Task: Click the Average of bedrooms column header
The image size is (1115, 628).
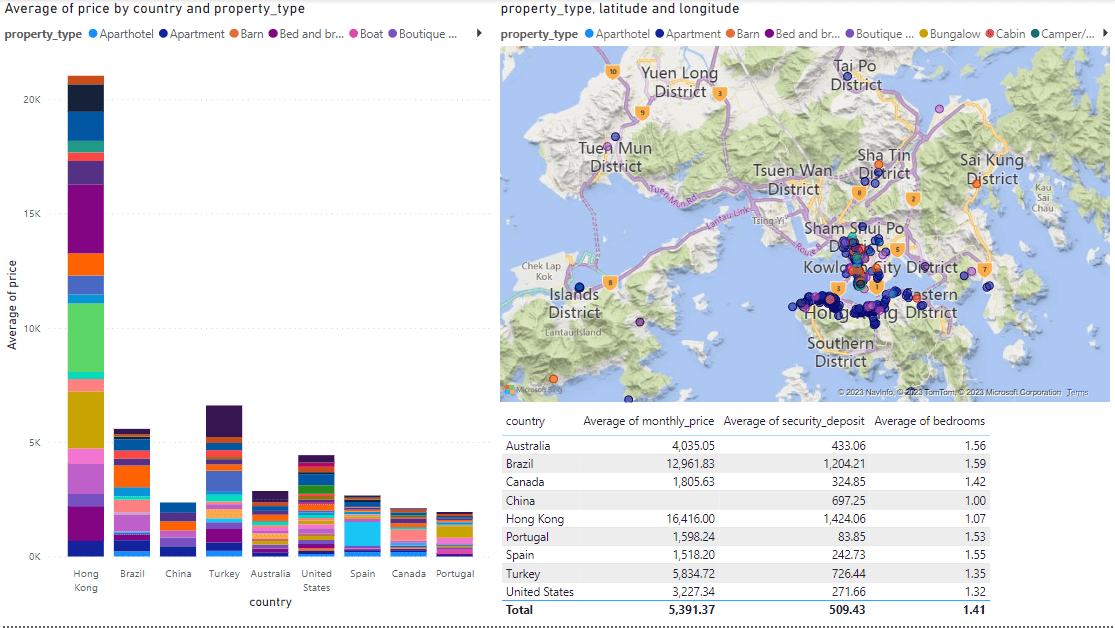Action: [929, 421]
